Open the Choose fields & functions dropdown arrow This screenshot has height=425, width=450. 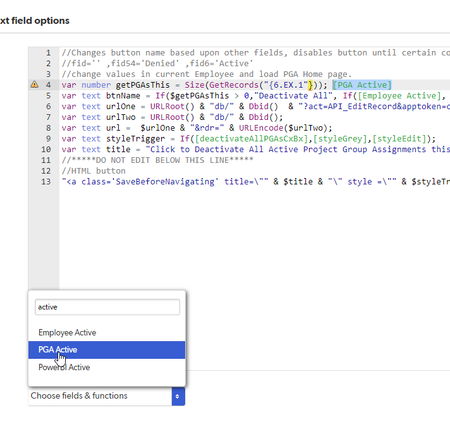178,396
